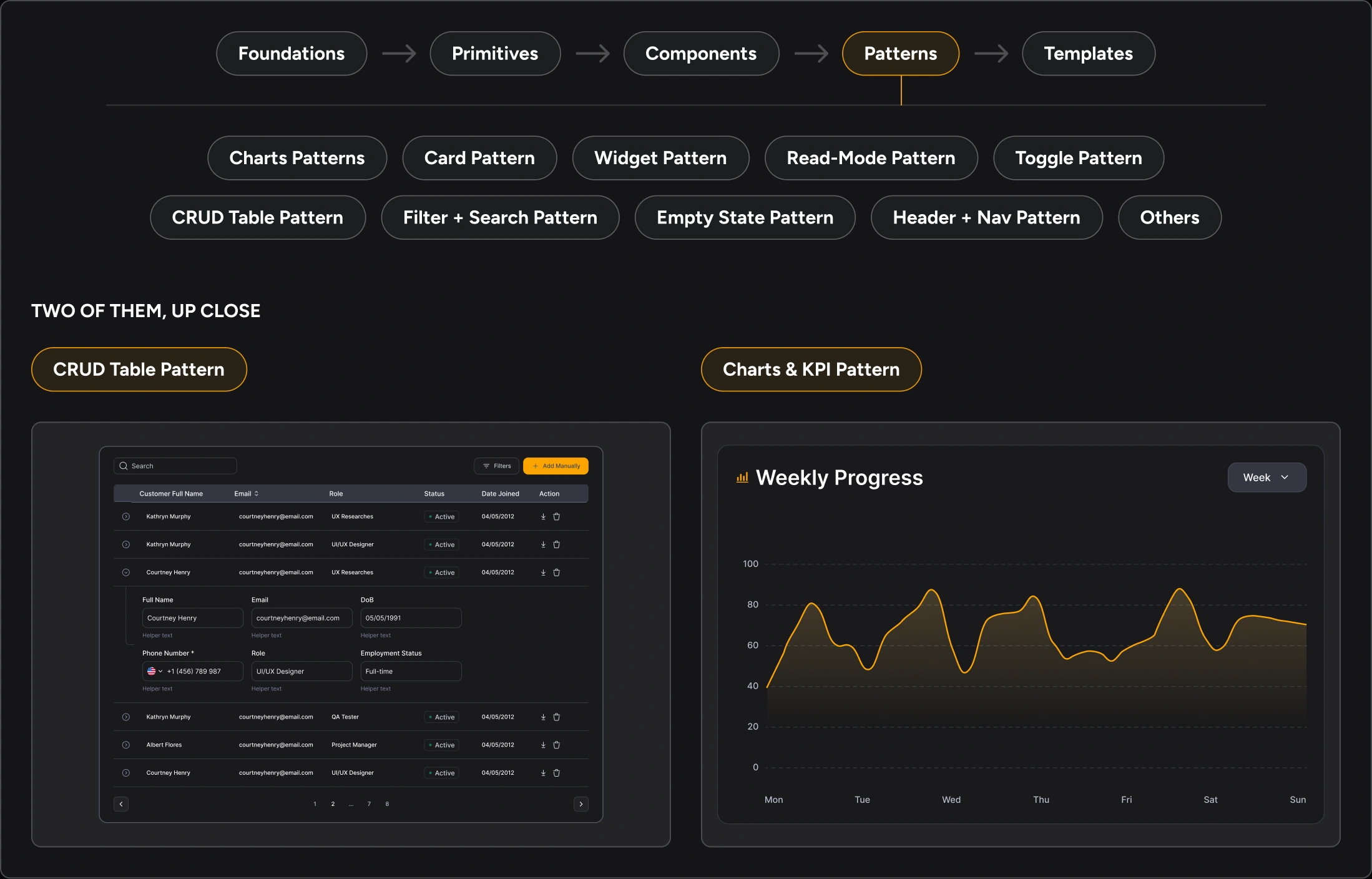
Task: Expand the Kathryn Murphy UI/UX Designer row
Action: [126, 545]
